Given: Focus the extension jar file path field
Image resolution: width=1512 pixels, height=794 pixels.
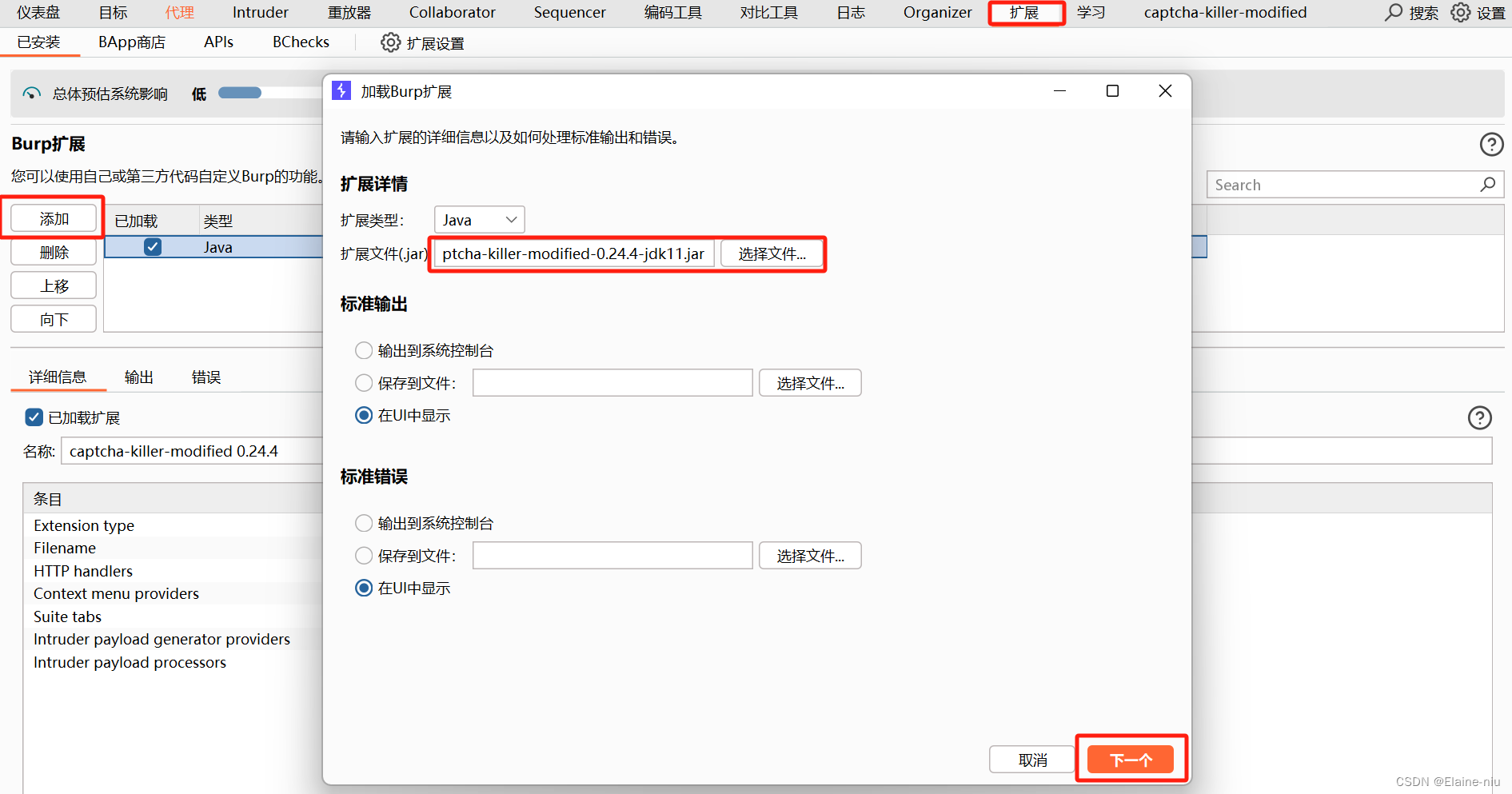Looking at the screenshot, I should (x=574, y=253).
